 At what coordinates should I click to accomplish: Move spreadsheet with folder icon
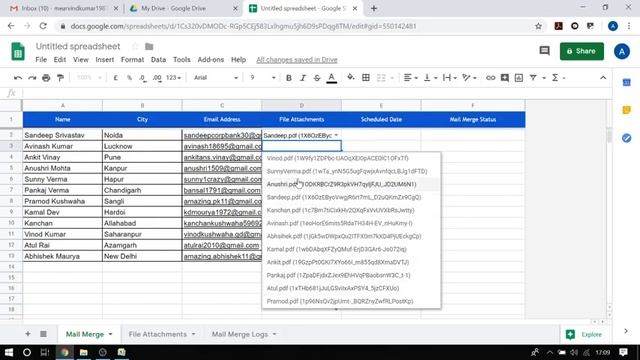point(149,46)
